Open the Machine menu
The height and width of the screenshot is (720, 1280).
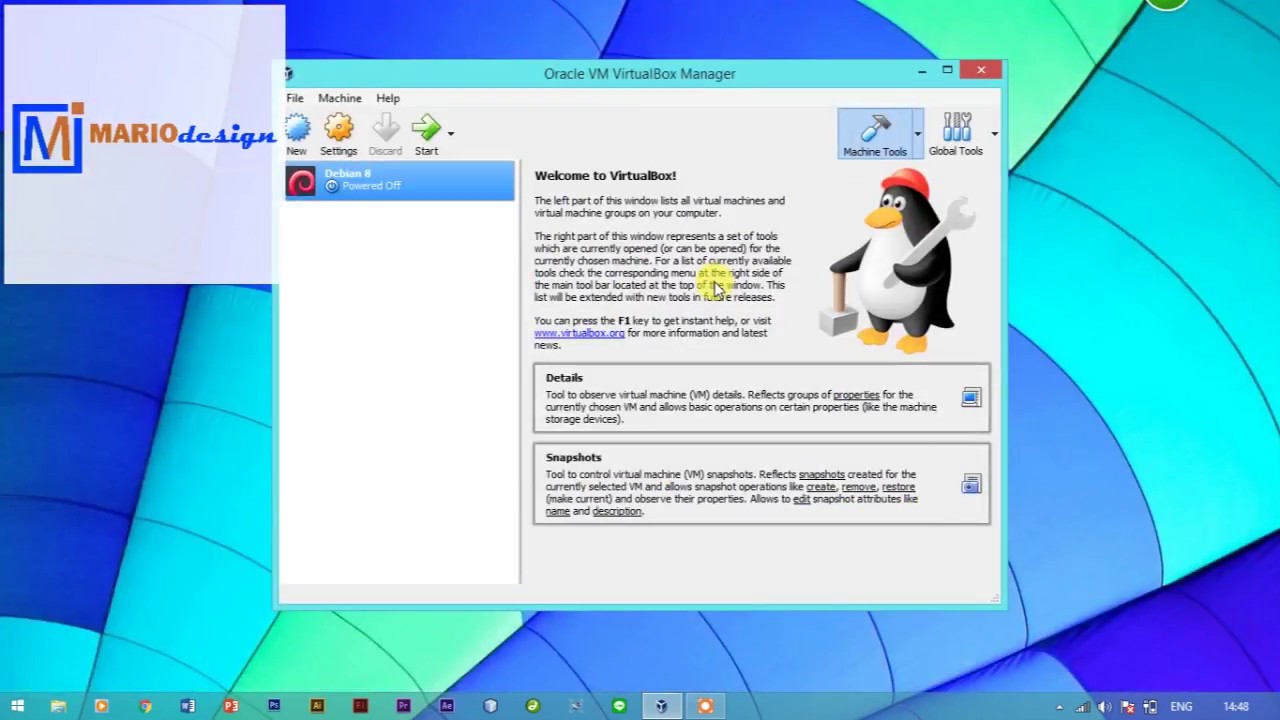(340, 98)
